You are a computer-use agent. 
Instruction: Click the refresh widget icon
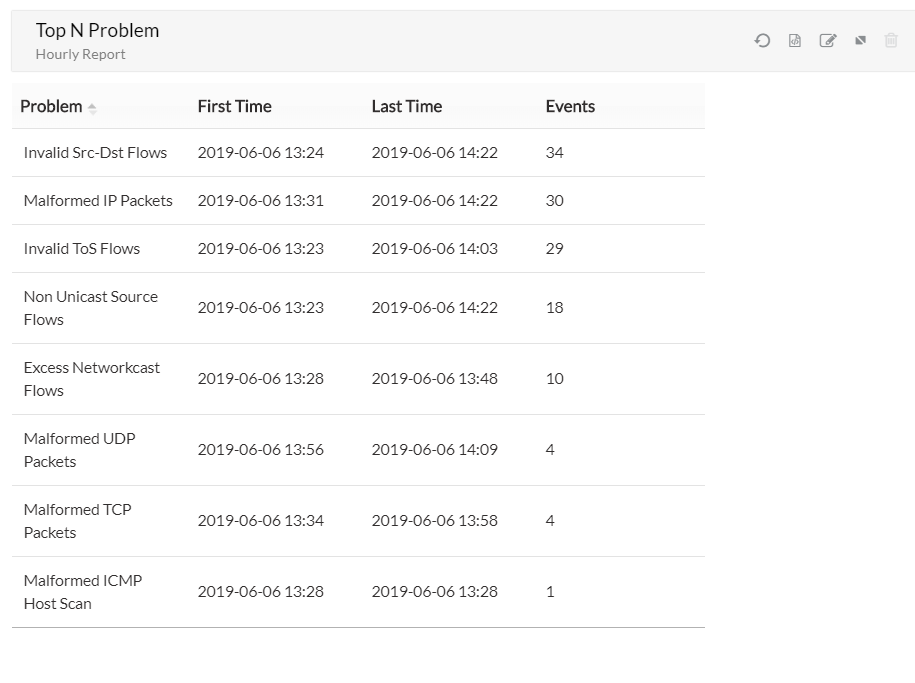pos(762,41)
